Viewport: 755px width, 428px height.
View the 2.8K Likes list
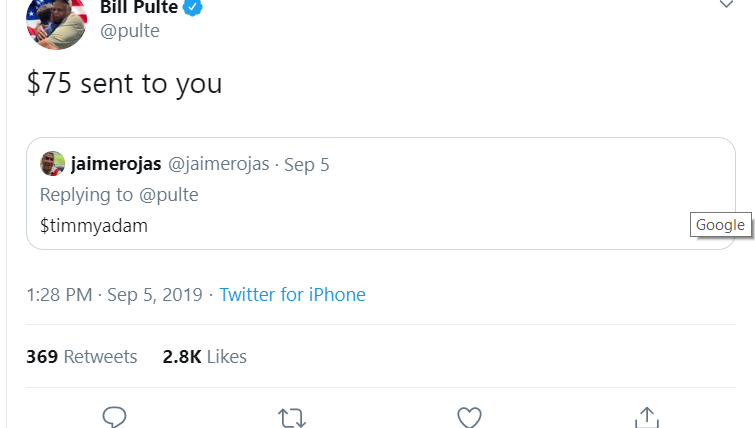(204, 356)
